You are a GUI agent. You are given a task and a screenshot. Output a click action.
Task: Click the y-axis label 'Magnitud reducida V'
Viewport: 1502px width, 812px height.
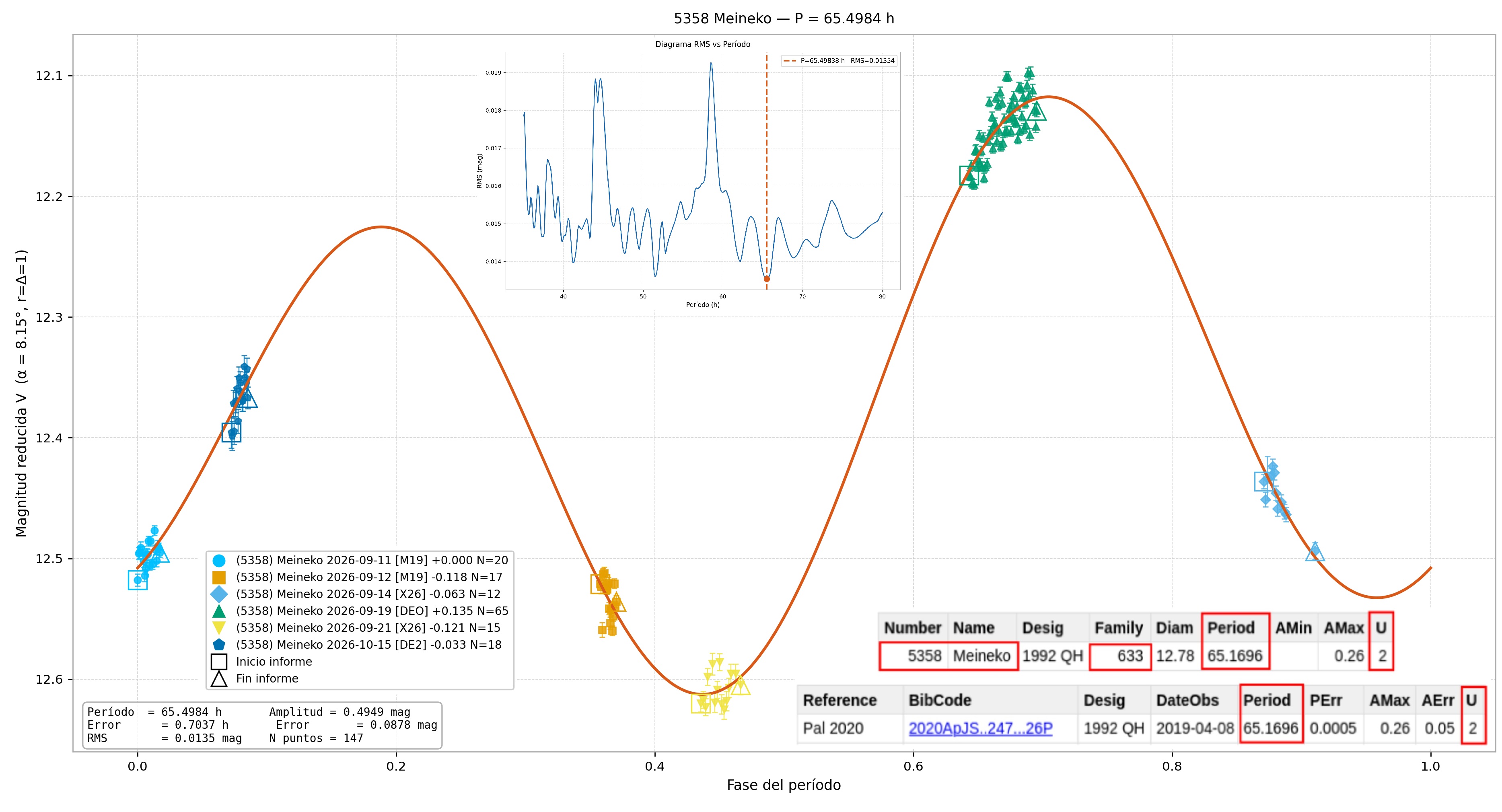(x=22, y=465)
